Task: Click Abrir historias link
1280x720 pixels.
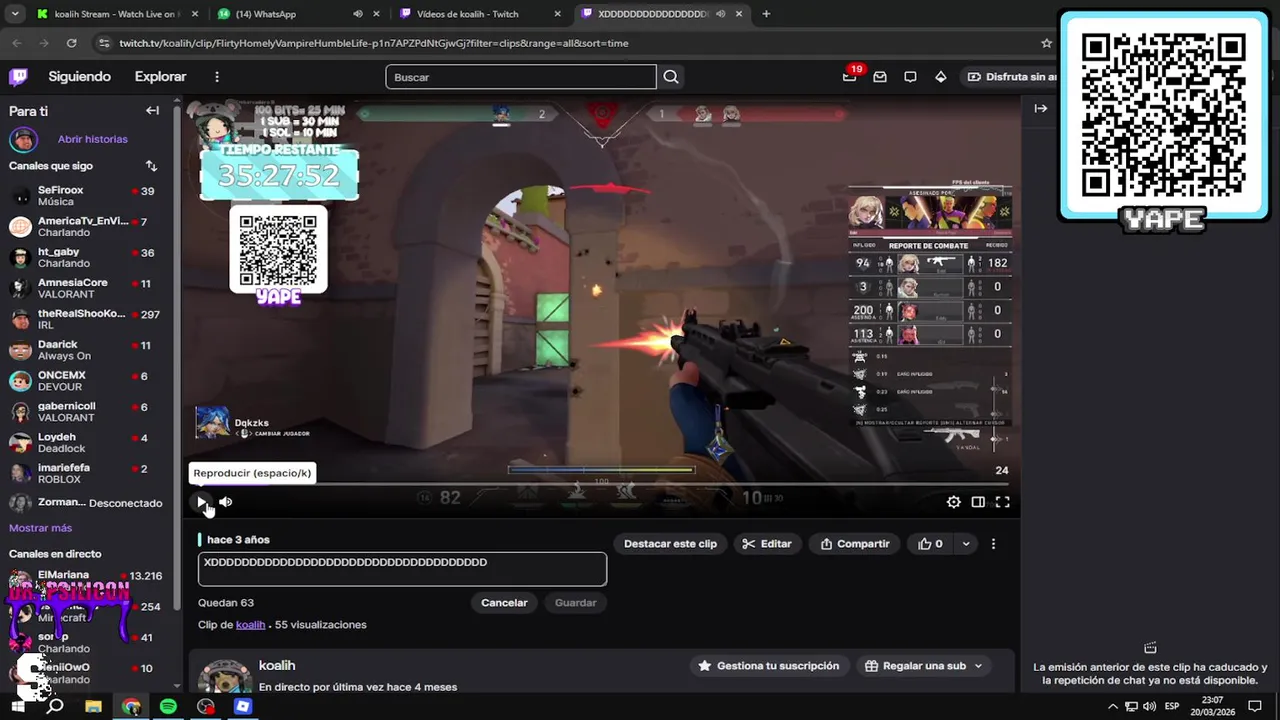Action: click(92, 140)
